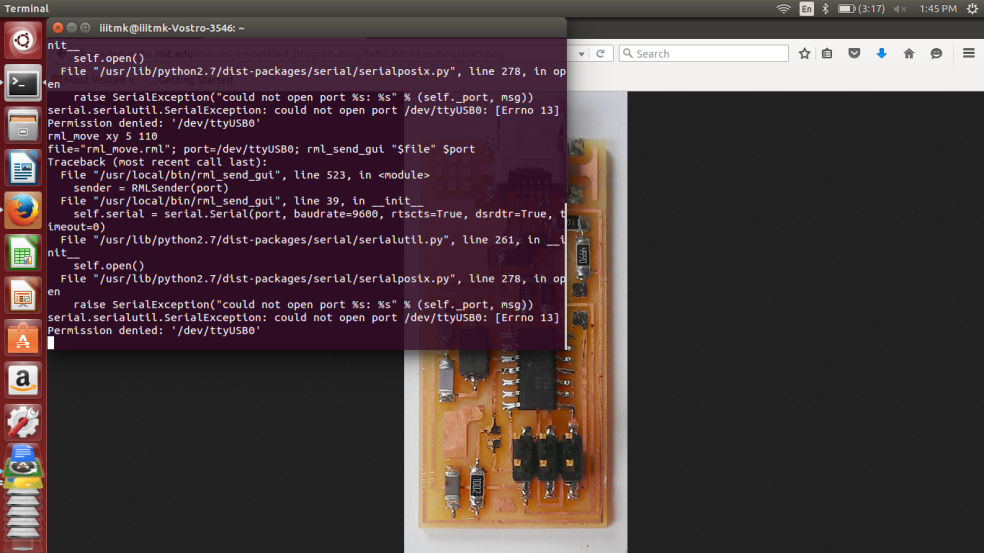Click 'sender = RMLSender(port)' line
The image size is (984, 553).
point(151,188)
